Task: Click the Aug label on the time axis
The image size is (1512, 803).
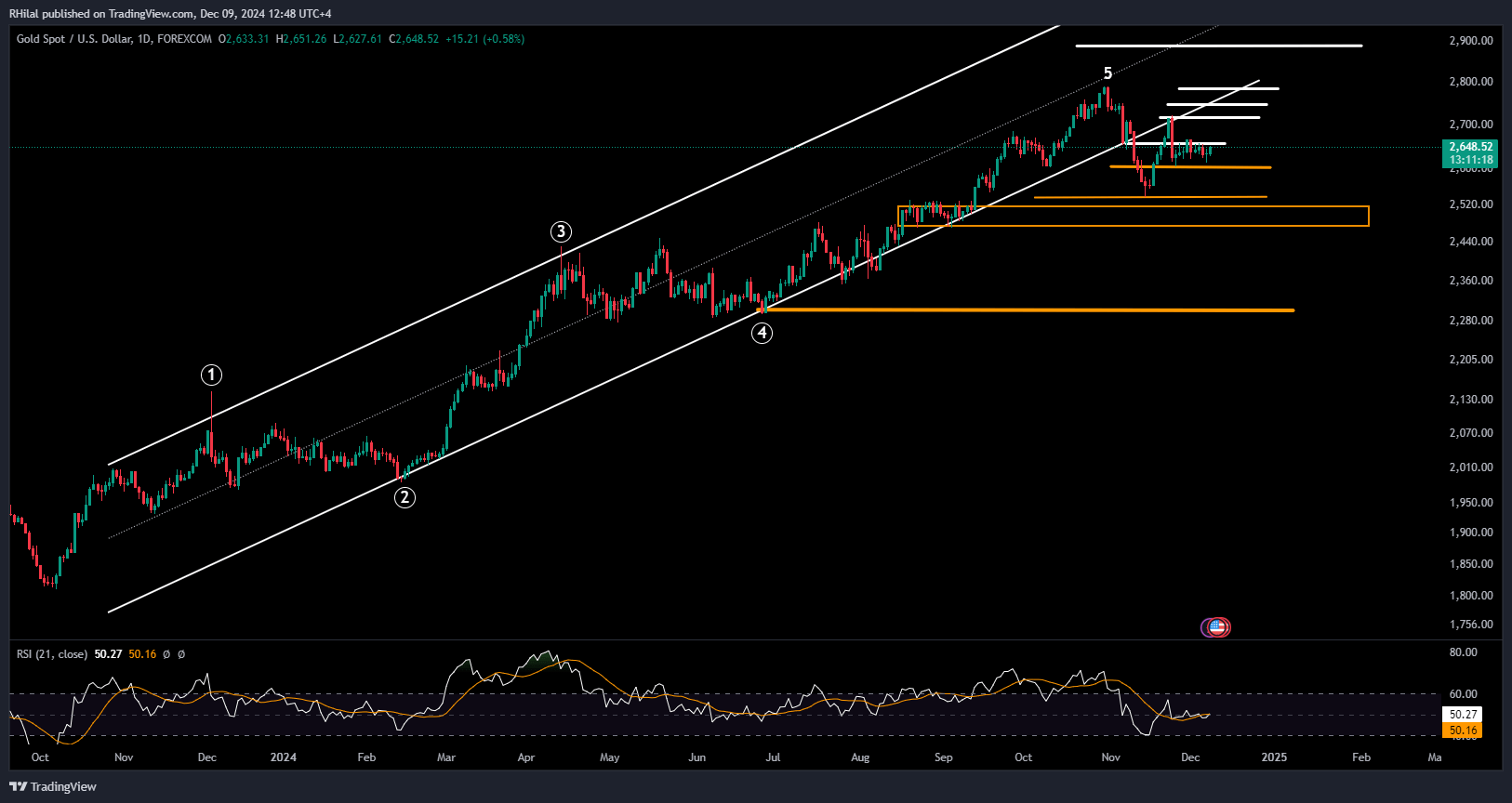Action: pos(861,757)
